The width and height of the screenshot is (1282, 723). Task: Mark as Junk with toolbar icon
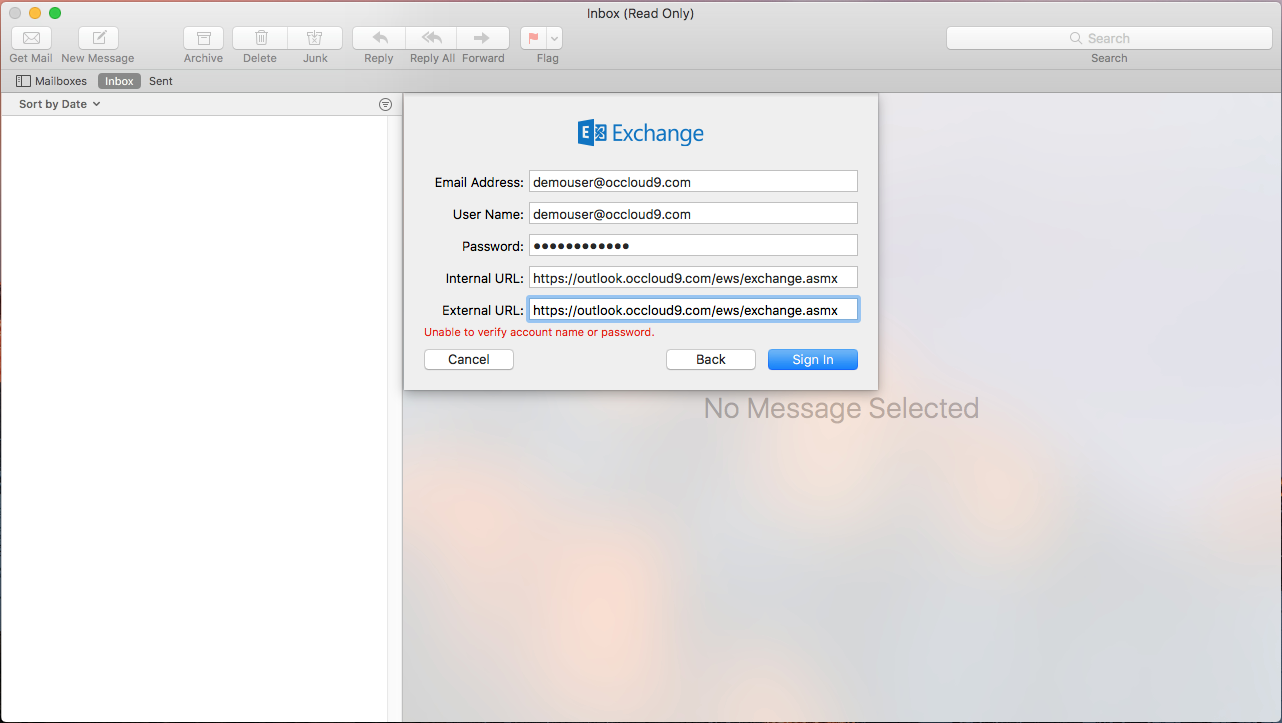pos(315,38)
